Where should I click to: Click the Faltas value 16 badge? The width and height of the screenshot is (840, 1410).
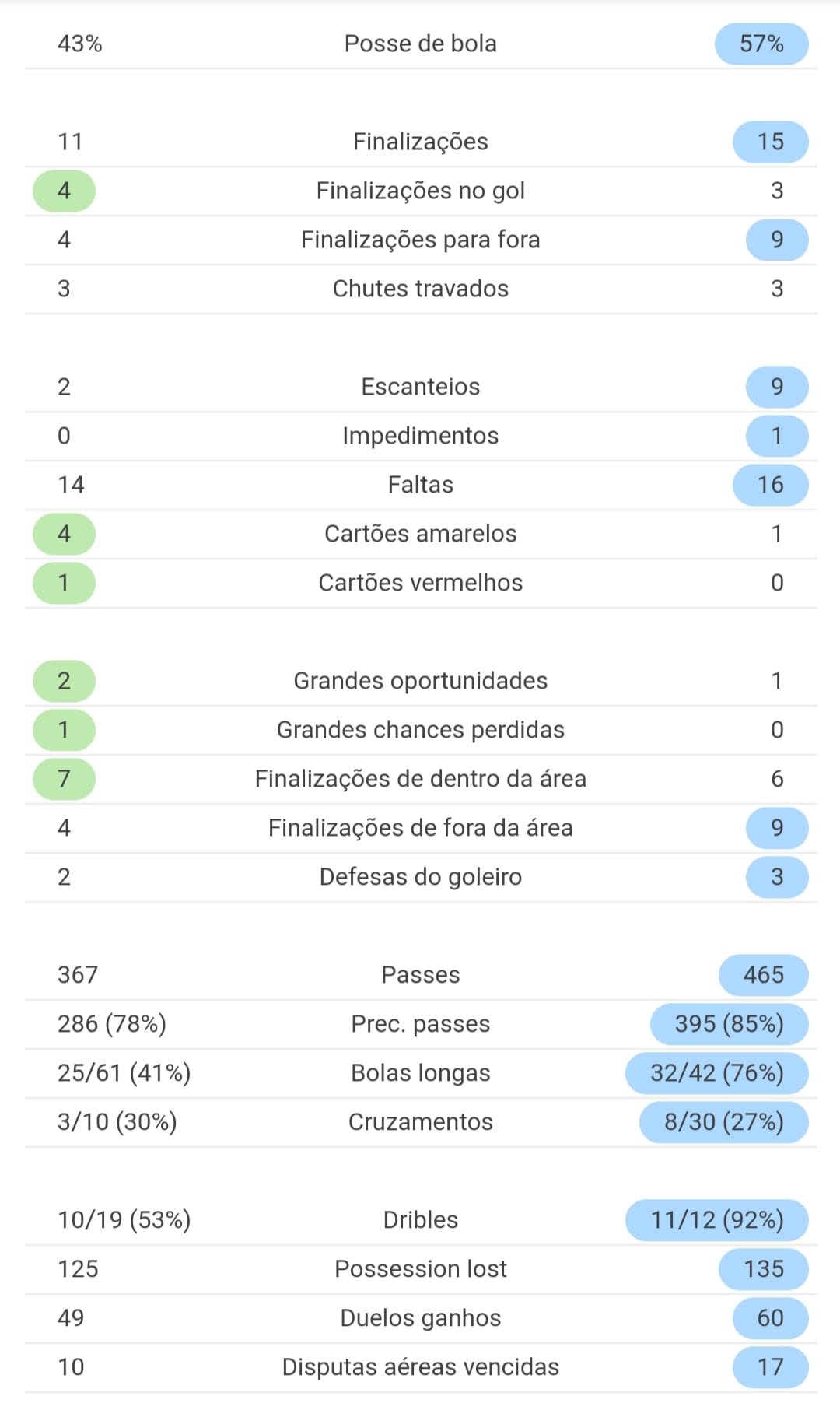click(x=770, y=485)
